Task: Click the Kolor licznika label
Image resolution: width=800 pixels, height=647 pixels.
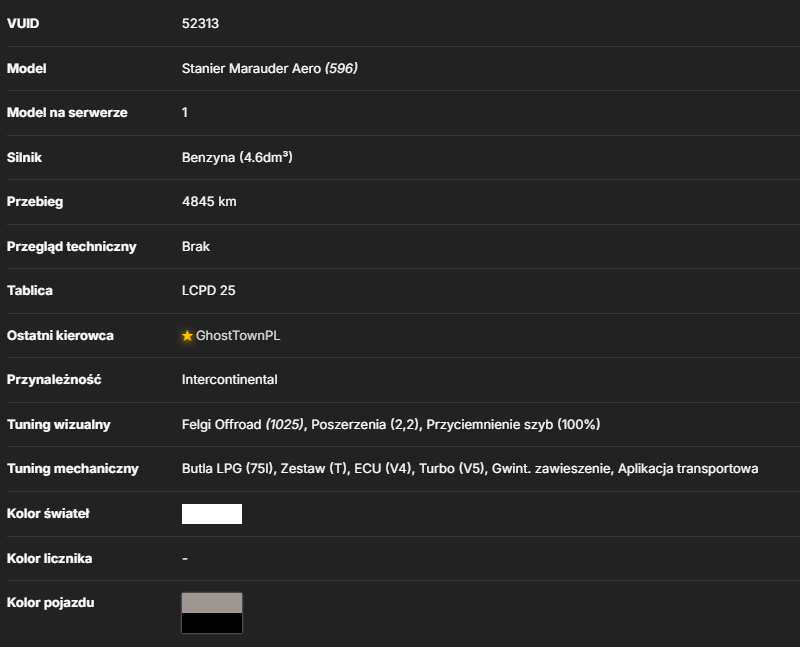Action: (x=49, y=559)
